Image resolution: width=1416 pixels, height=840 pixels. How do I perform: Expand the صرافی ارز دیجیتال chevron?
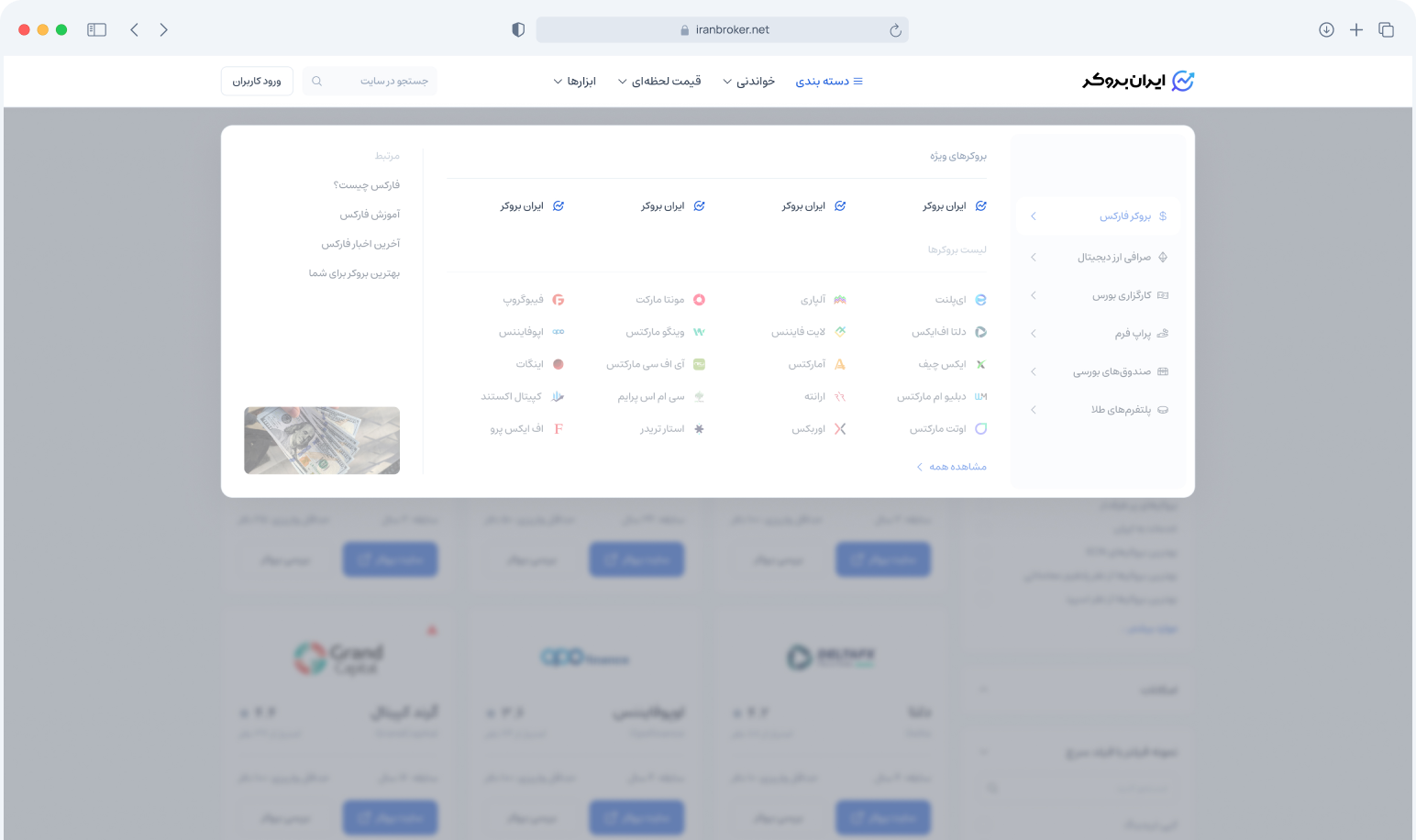(x=1034, y=258)
